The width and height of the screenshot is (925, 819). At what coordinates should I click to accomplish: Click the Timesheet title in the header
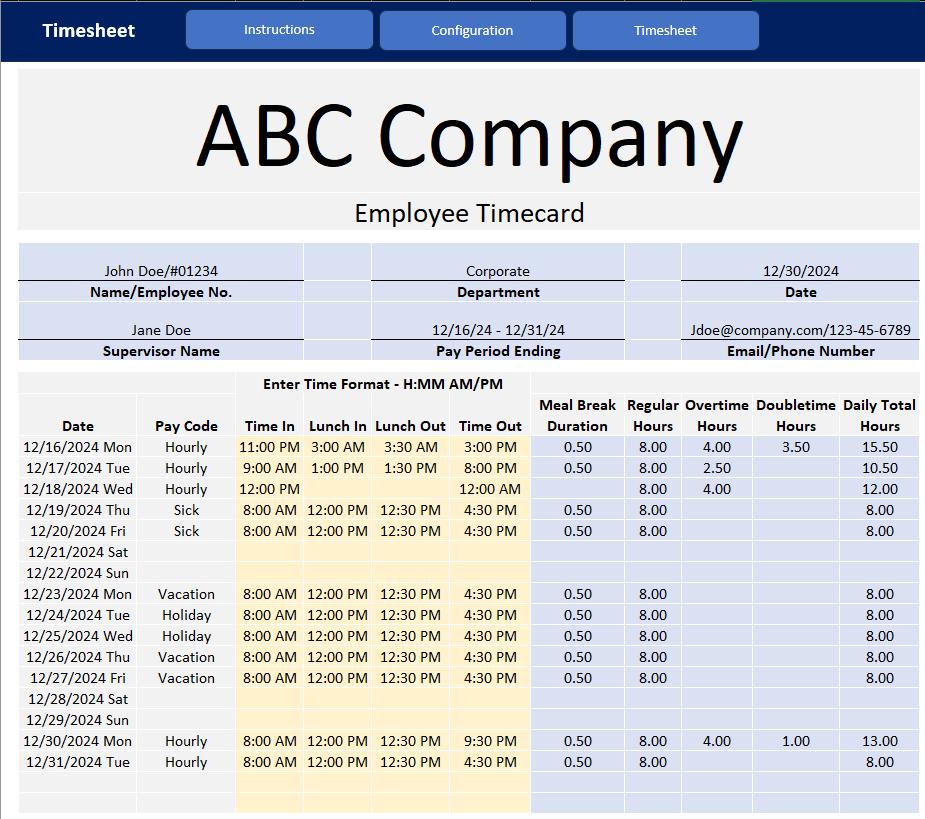pos(88,31)
